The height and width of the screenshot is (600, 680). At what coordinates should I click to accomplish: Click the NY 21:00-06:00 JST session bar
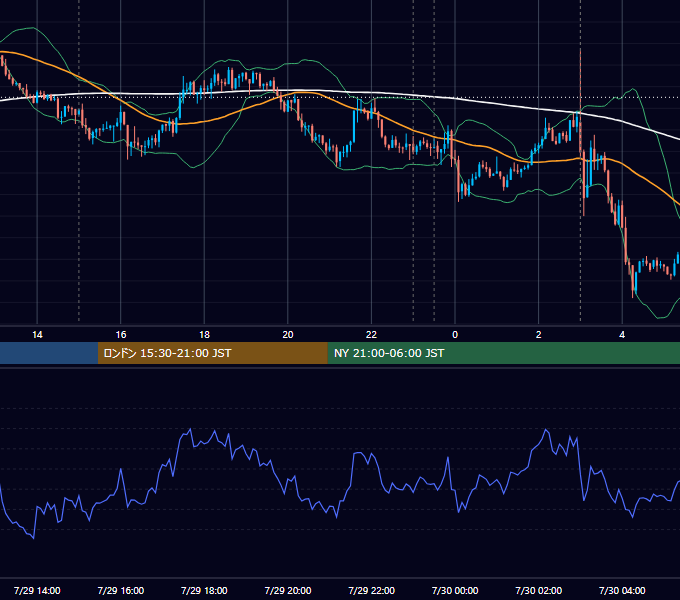coord(503,353)
